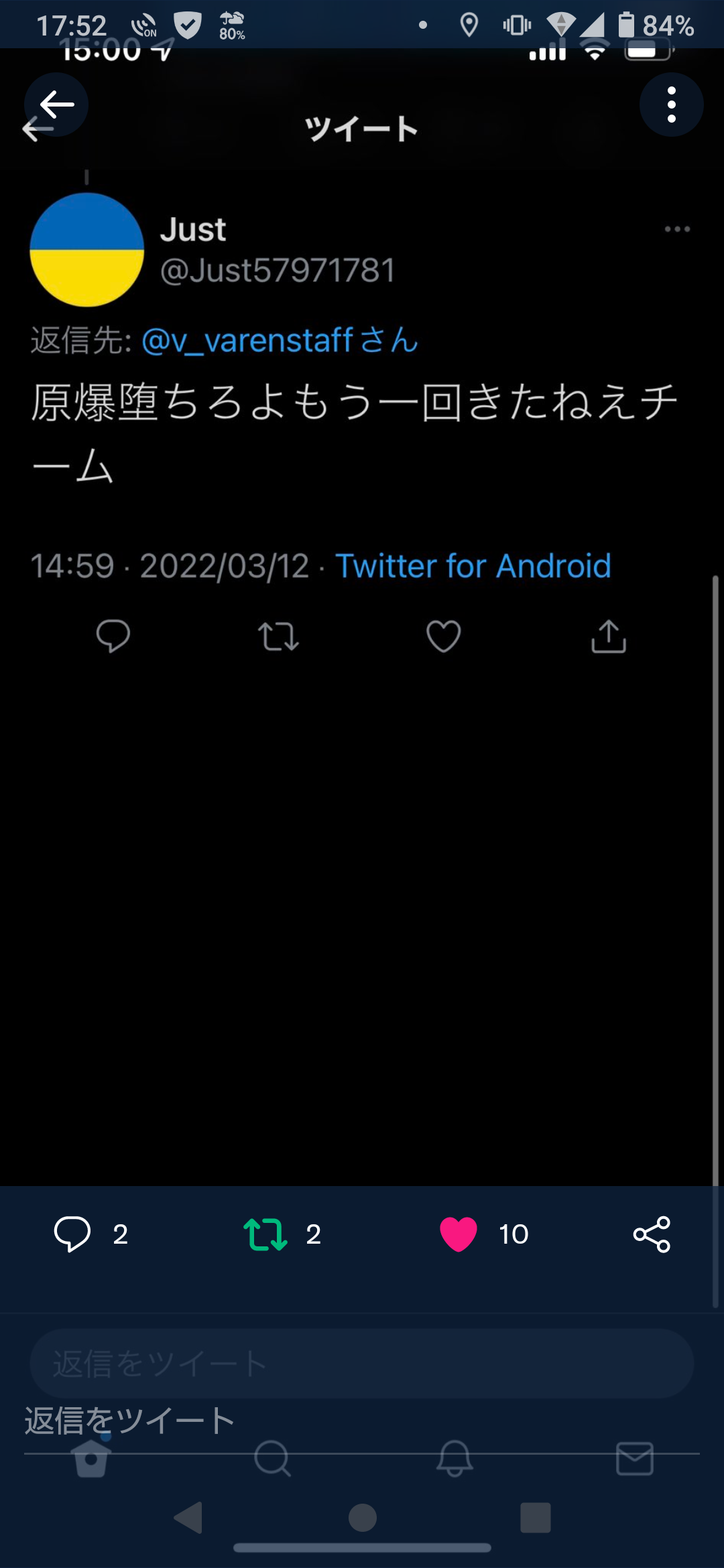Open share options in bottom bar

(652, 1234)
